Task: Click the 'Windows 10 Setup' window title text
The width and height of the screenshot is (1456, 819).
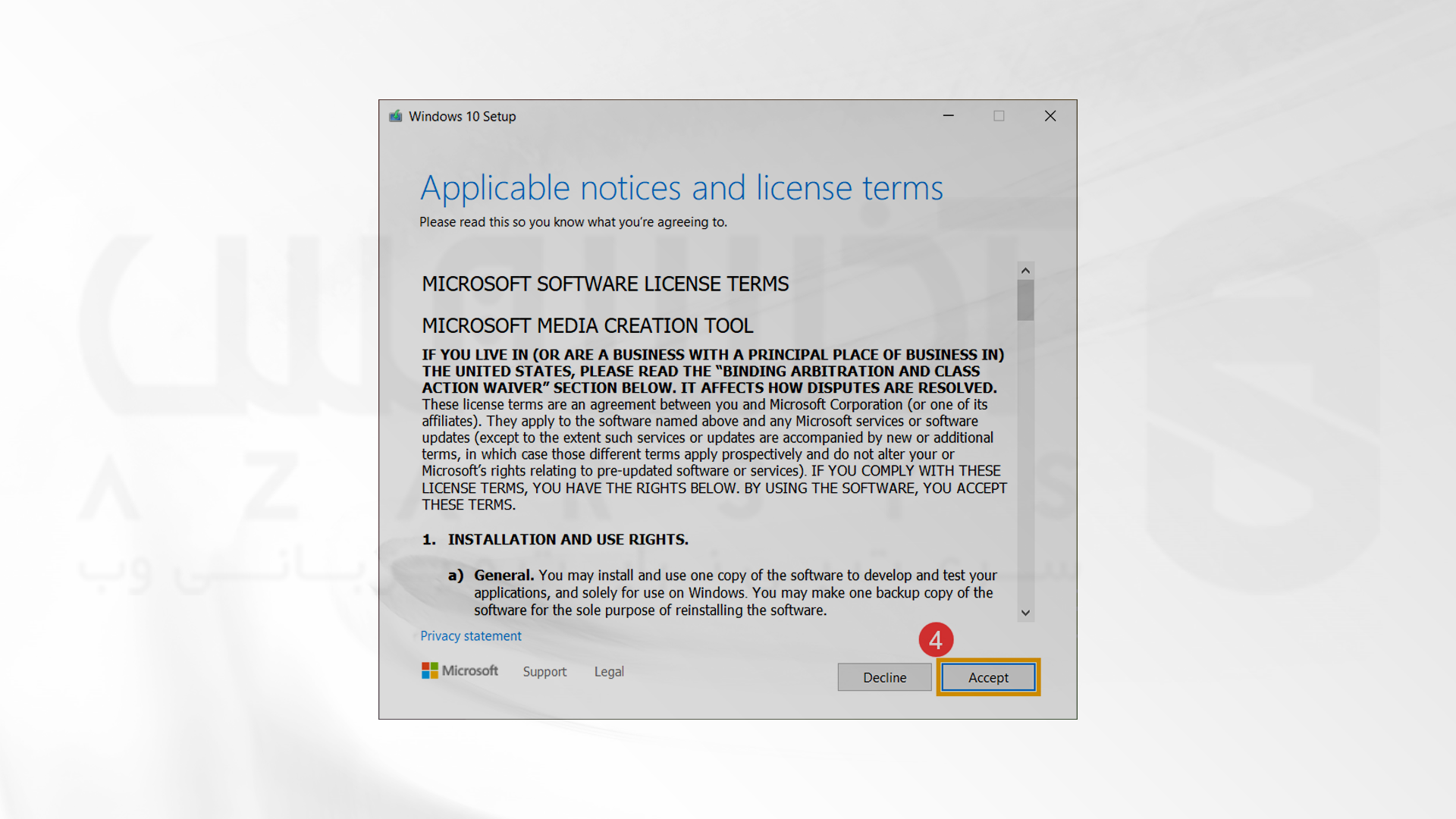Action: tap(462, 116)
